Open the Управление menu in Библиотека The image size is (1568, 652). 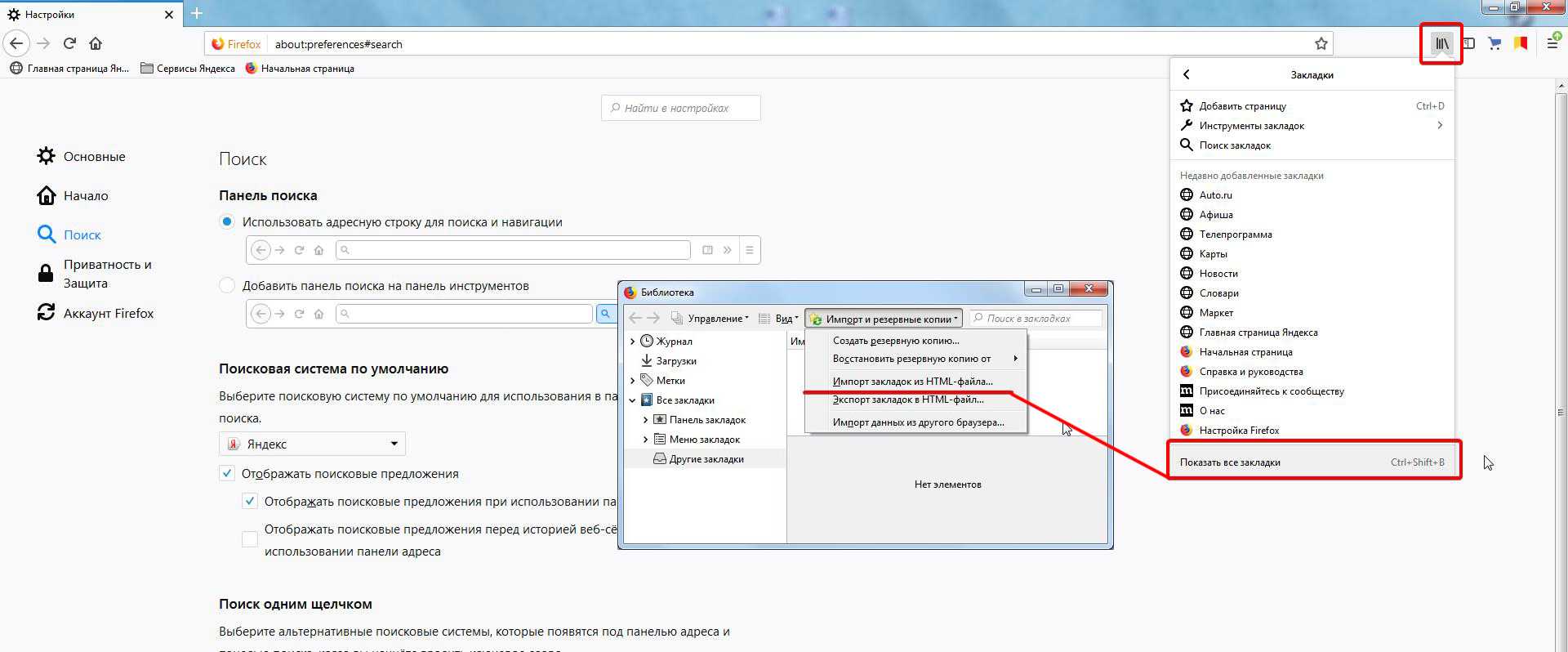(710, 319)
